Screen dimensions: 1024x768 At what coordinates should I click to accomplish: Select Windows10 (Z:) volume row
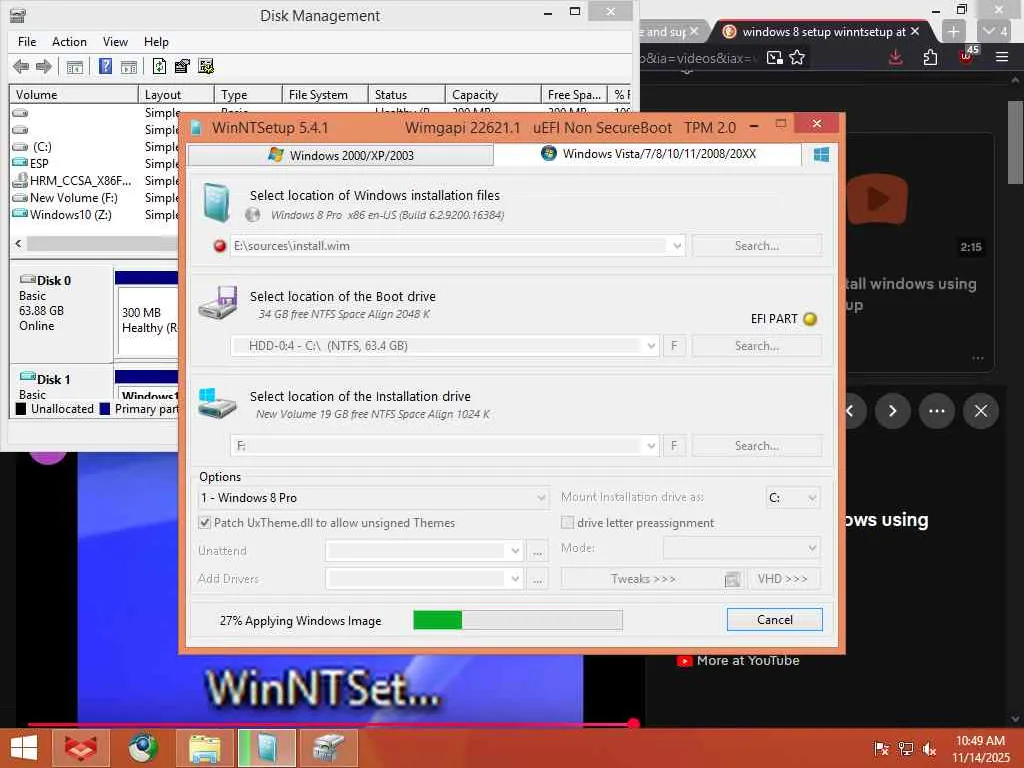[71, 215]
